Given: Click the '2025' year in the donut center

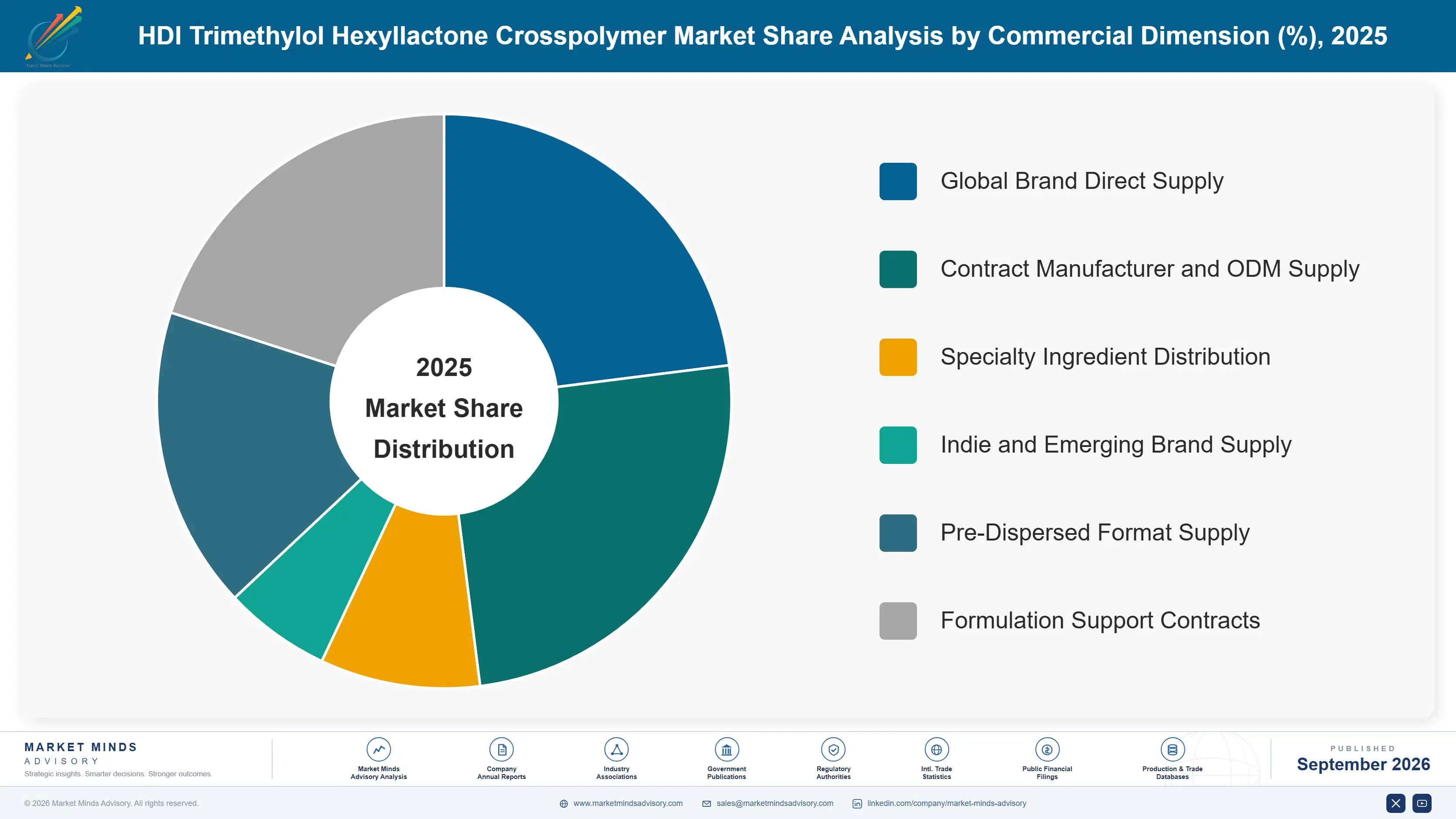Looking at the screenshot, I should click(444, 368).
